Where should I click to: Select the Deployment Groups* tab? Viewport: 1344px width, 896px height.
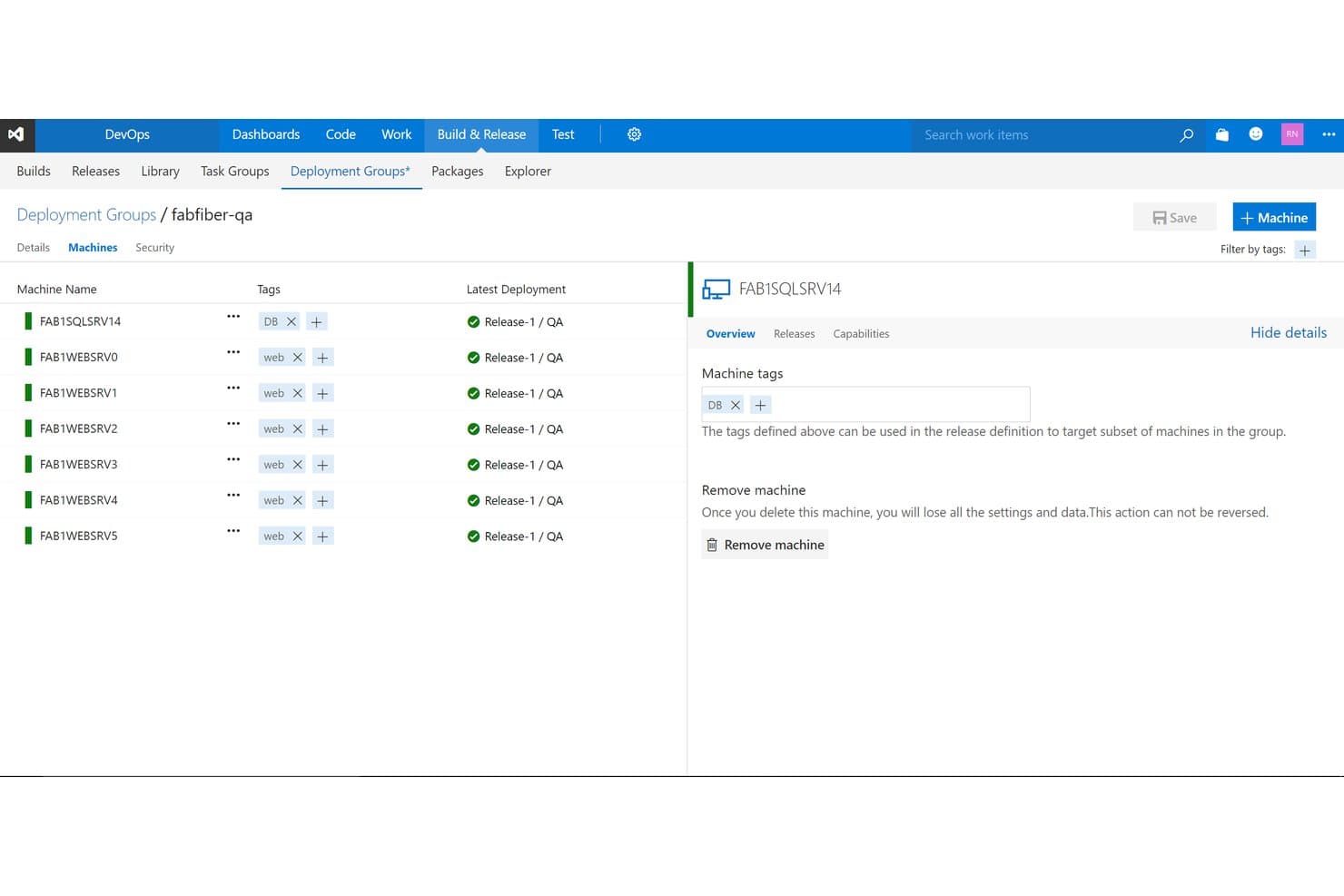[x=351, y=171]
